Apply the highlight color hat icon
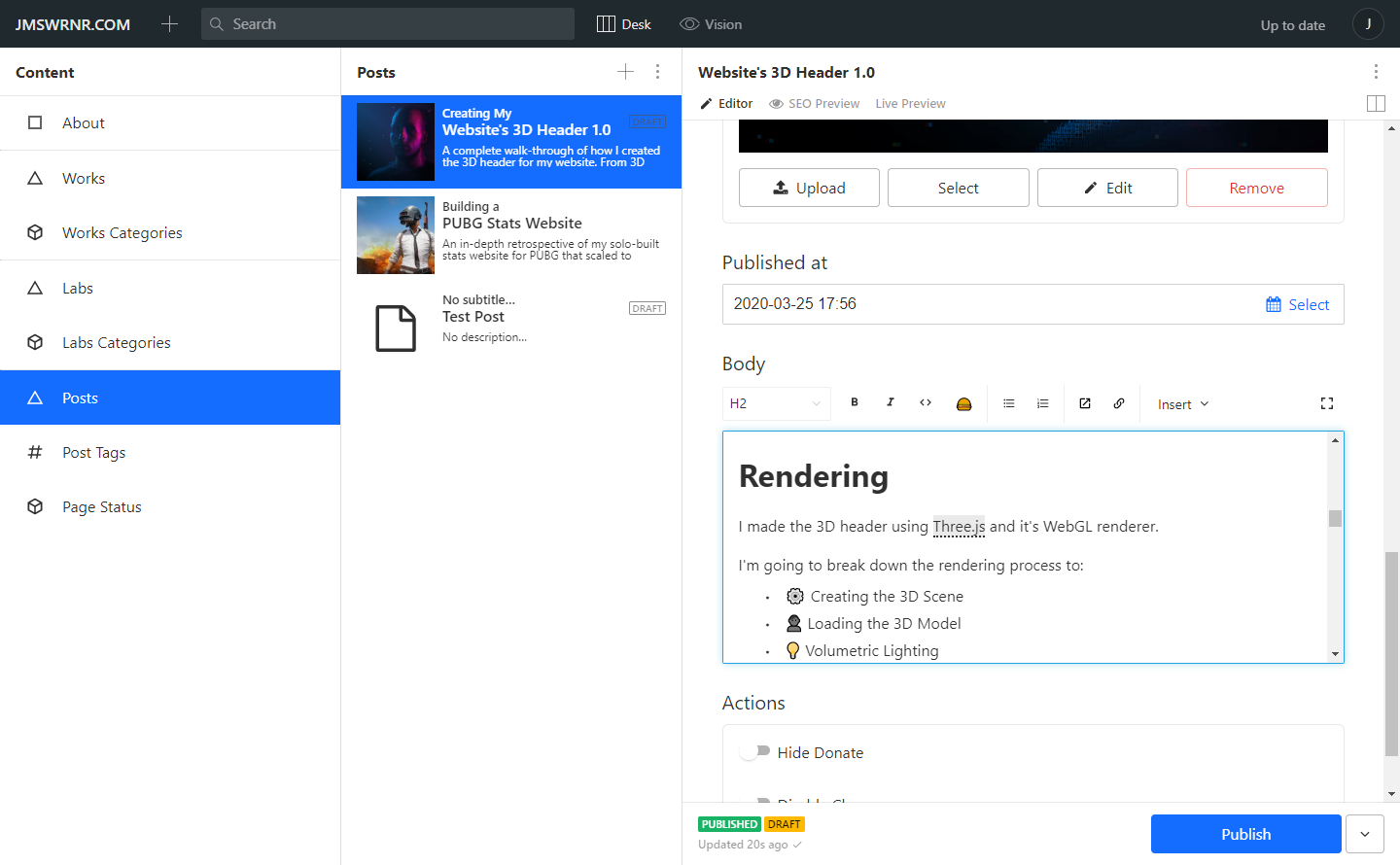Image resolution: width=1400 pixels, height=865 pixels. point(963,403)
